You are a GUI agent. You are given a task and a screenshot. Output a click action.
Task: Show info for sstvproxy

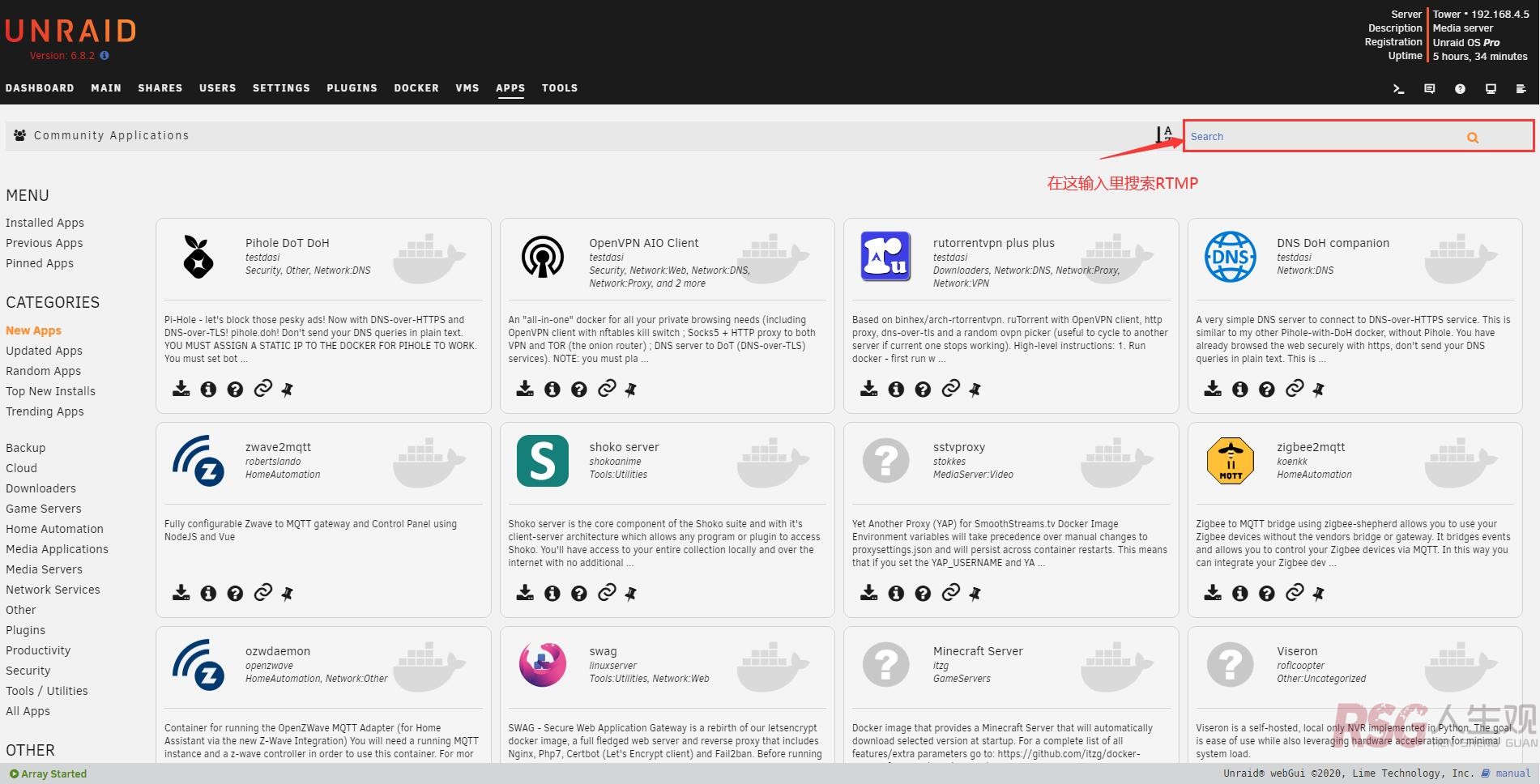[896, 594]
